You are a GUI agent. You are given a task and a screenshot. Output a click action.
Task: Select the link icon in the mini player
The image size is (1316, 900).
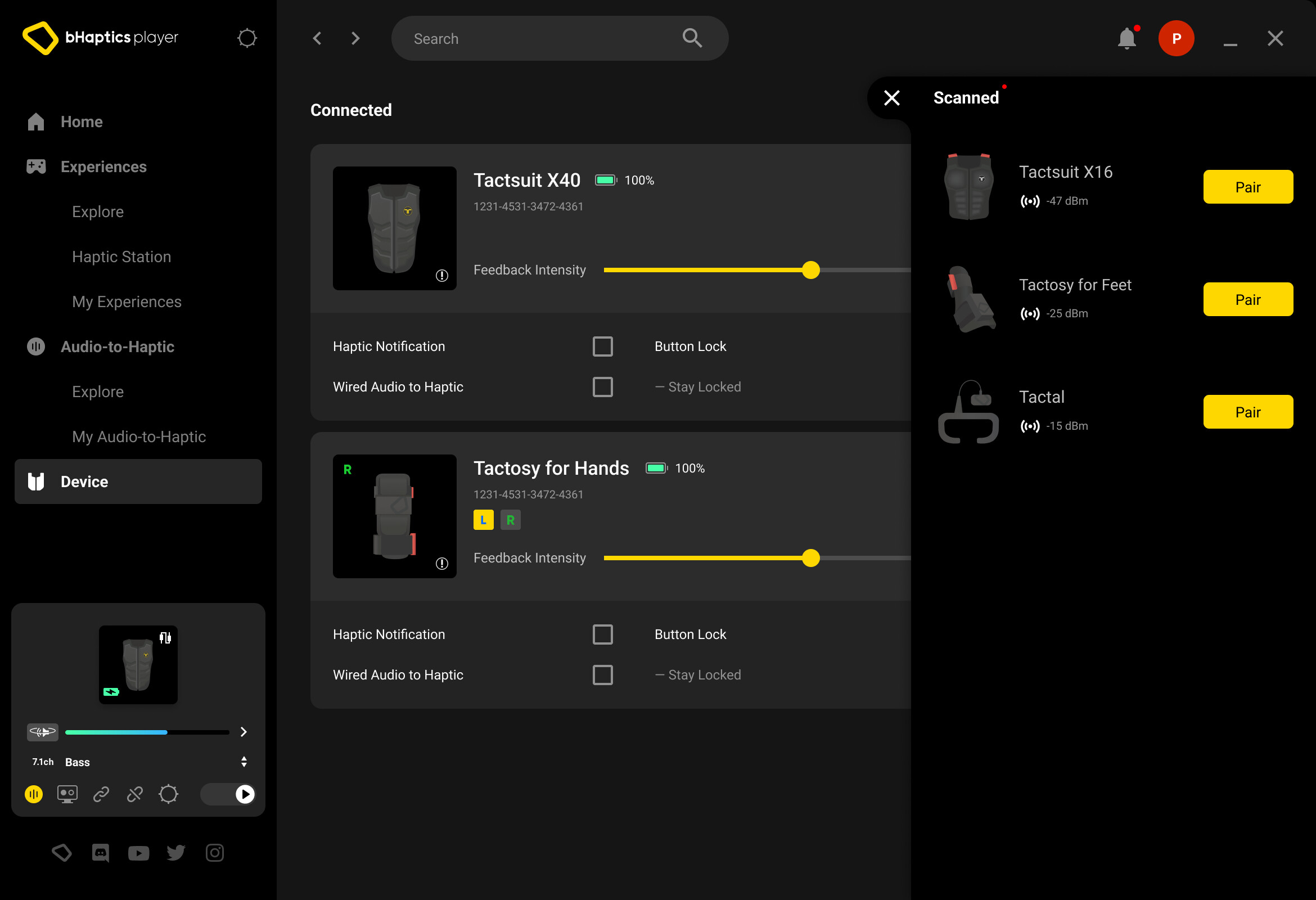tap(101, 794)
